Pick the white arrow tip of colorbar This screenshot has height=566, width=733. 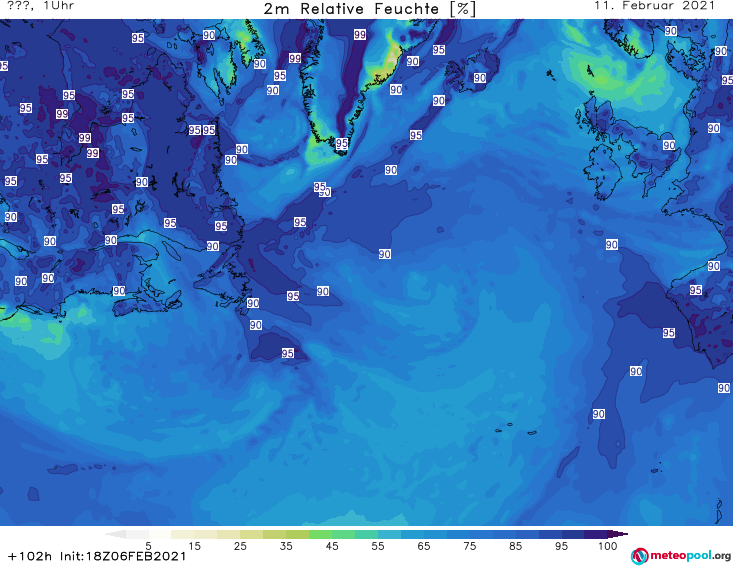pyautogui.click(x=115, y=534)
